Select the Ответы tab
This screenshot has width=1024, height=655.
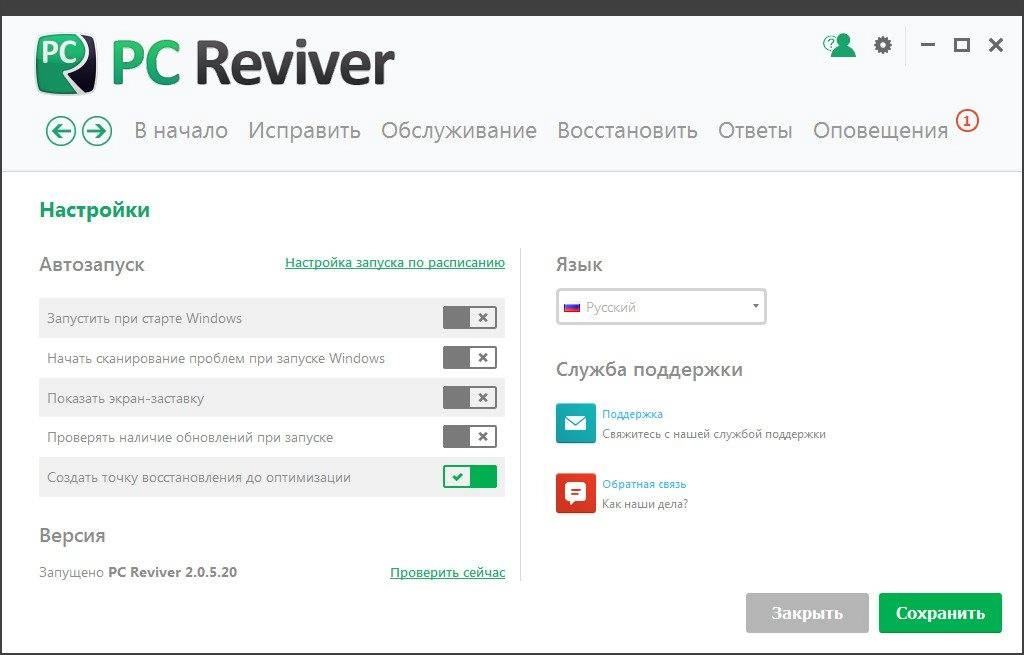[x=755, y=131]
